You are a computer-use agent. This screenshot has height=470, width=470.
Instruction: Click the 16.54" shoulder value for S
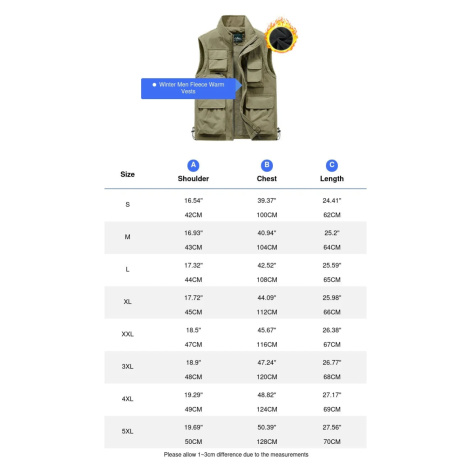click(x=193, y=201)
